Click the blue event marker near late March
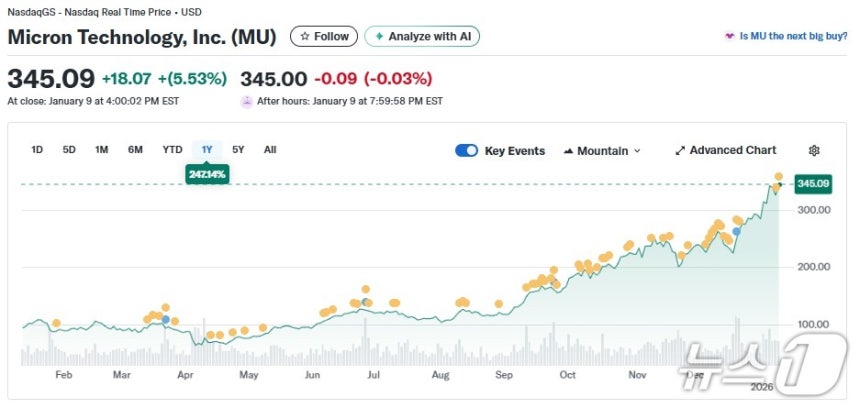Screen dimensions: 860x408 pyautogui.click(x=166, y=319)
